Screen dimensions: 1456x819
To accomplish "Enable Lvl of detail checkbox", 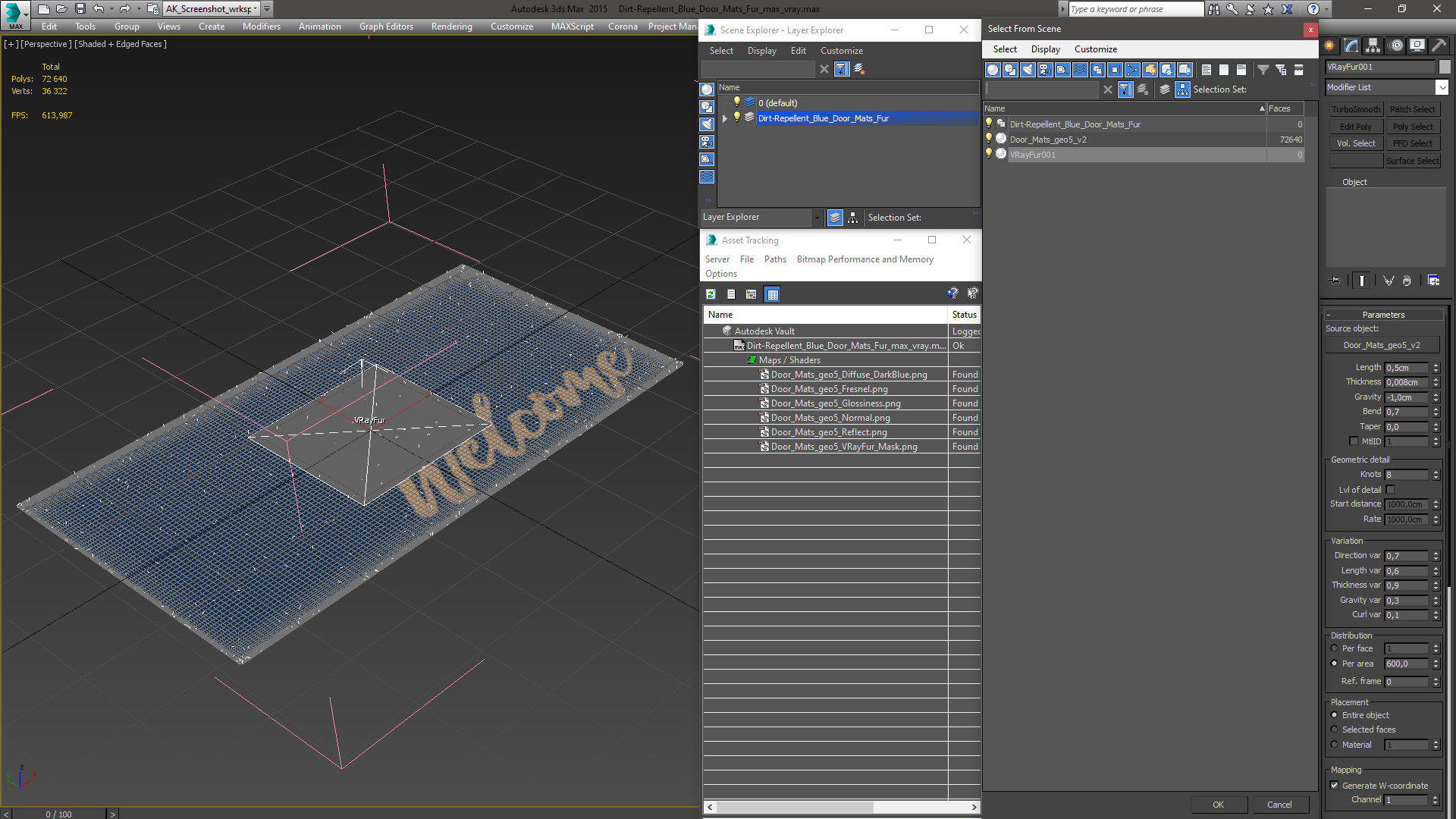I will [1391, 490].
